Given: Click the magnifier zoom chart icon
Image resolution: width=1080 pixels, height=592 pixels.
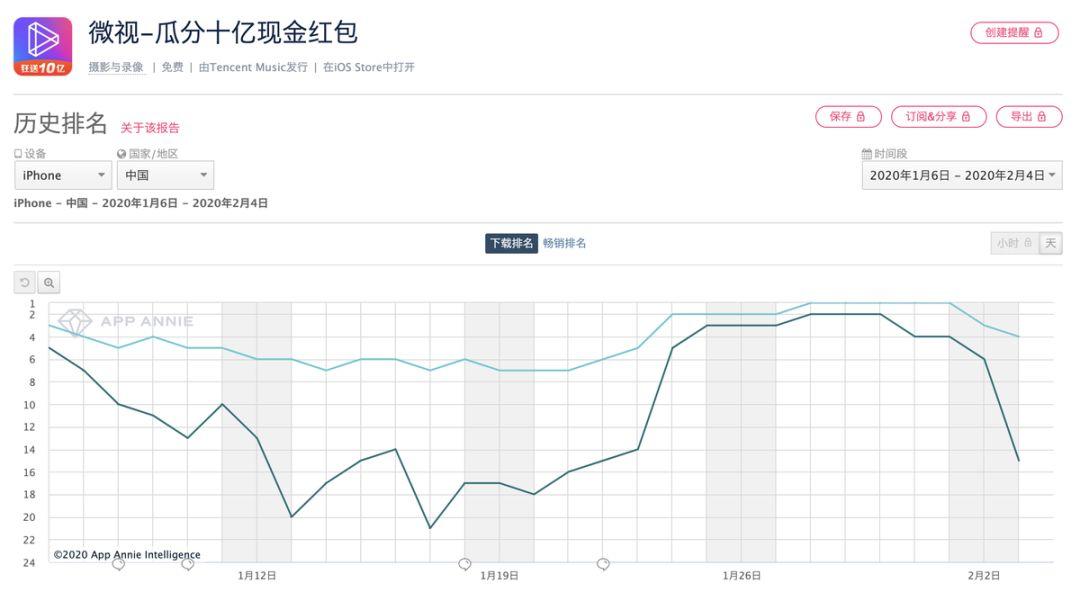Looking at the screenshot, I should [x=49, y=283].
